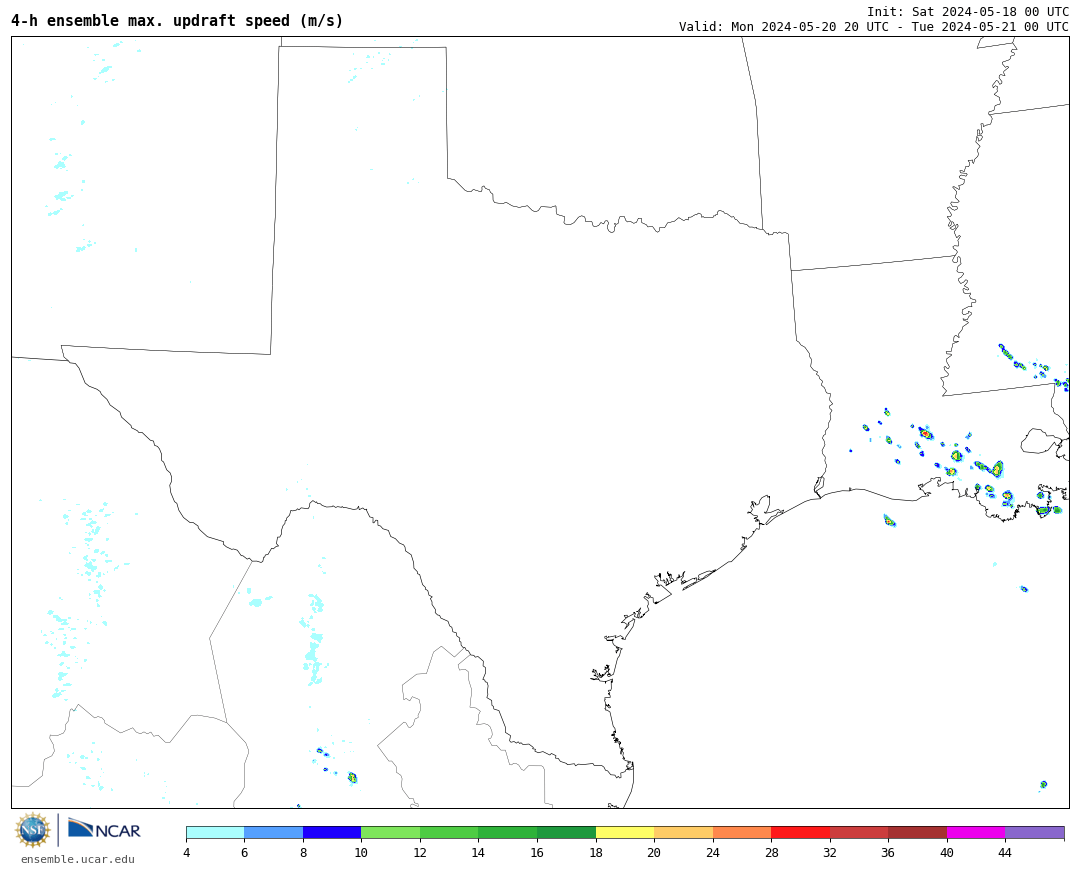Pick the green 12–14 color swatch

[x=449, y=833]
